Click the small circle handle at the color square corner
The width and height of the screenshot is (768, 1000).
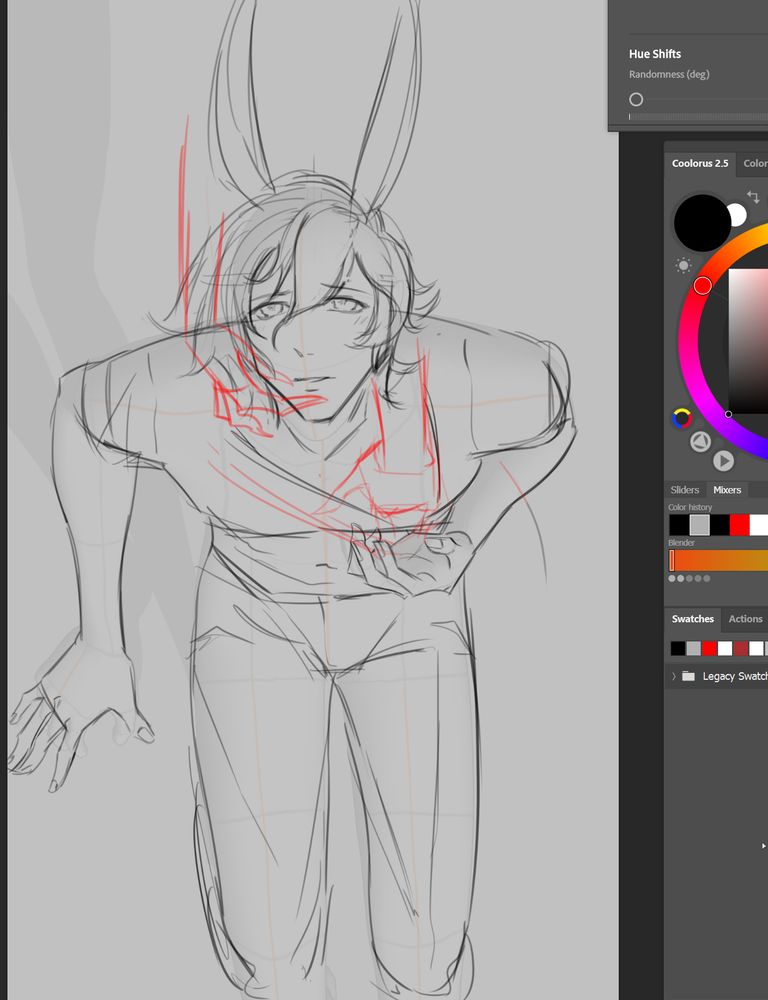coord(728,415)
